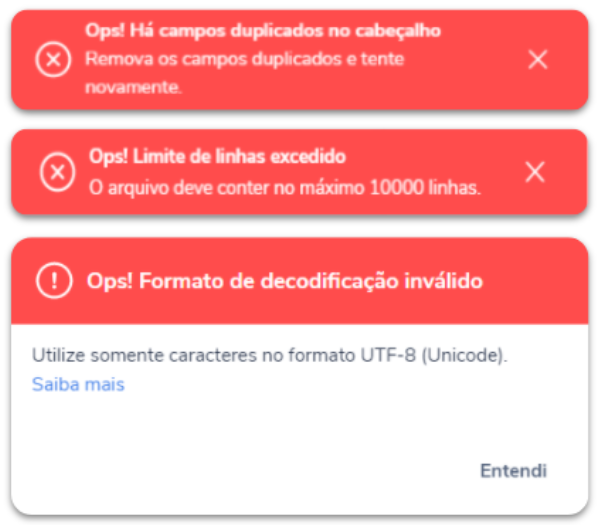Click the exclamation icon on decoding format alert

pyautogui.click(x=54, y=281)
